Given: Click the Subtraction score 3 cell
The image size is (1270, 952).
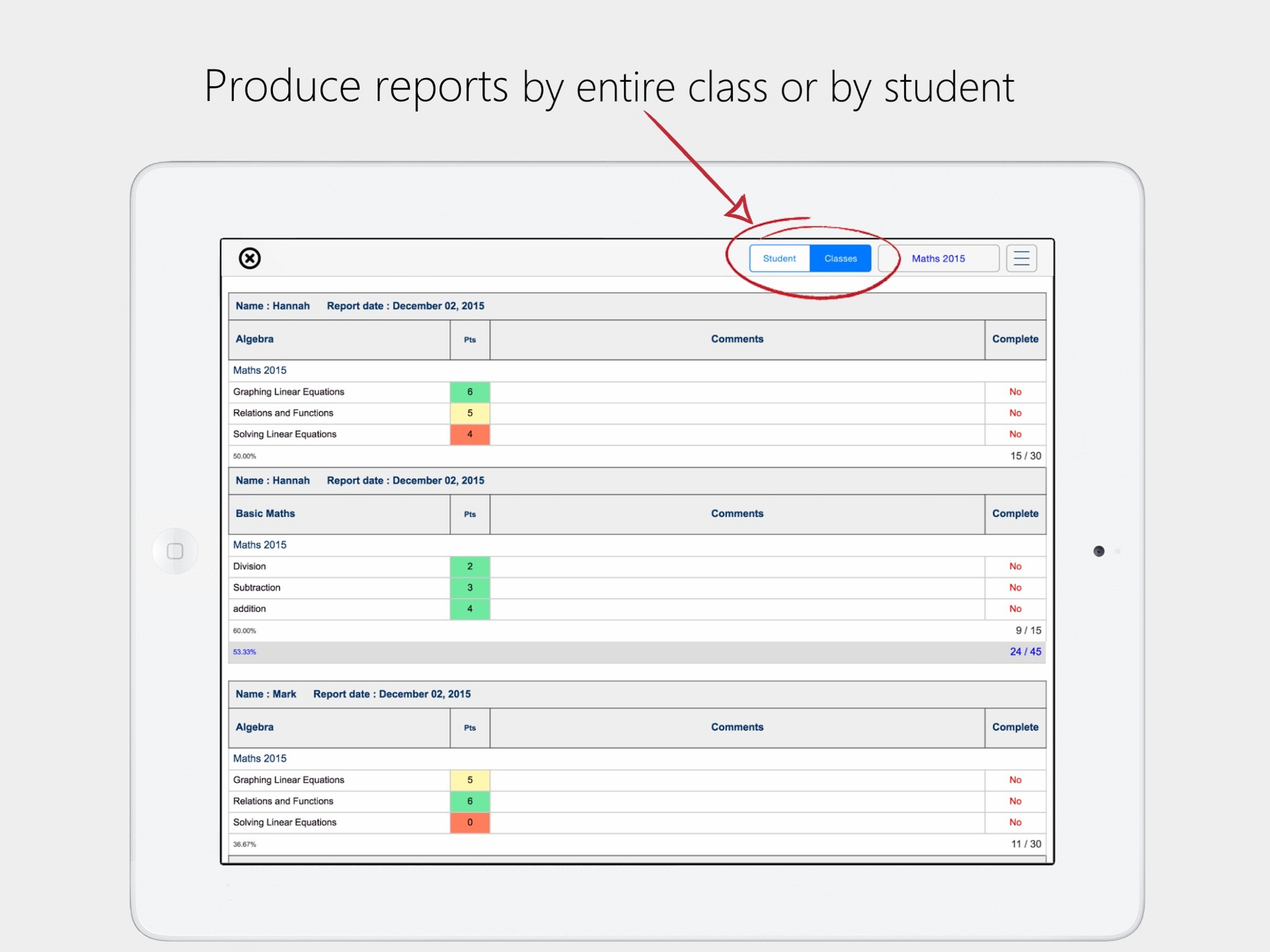Looking at the screenshot, I should click(x=470, y=588).
